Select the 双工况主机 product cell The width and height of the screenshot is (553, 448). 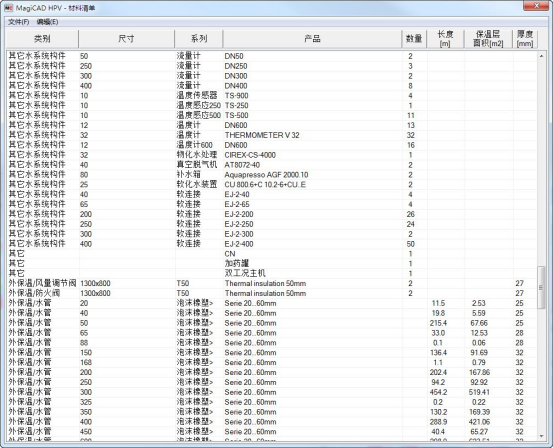[x=245, y=273]
